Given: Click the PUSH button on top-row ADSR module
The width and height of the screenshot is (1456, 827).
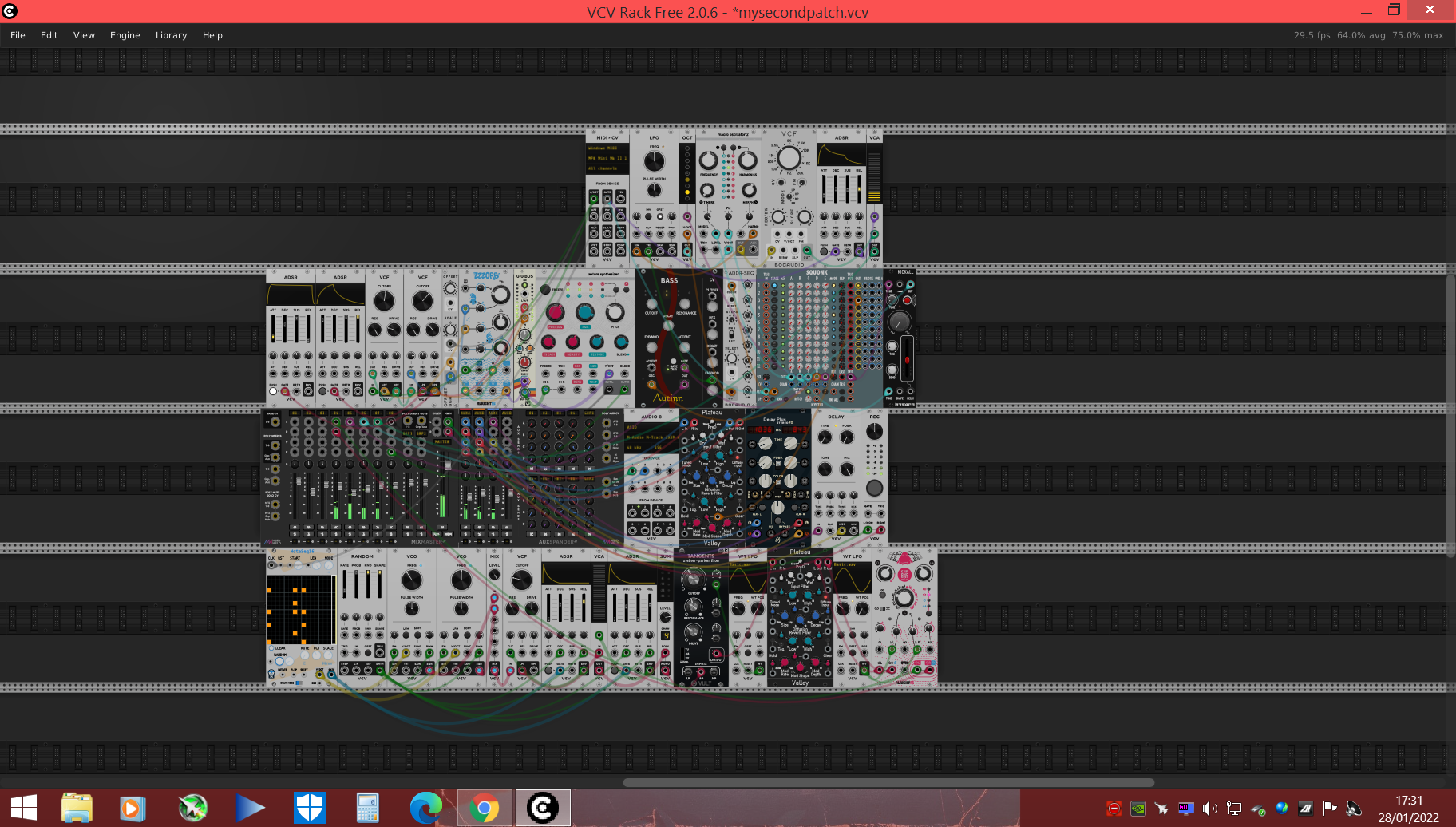Looking at the screenshot, I should click(824, 251).
